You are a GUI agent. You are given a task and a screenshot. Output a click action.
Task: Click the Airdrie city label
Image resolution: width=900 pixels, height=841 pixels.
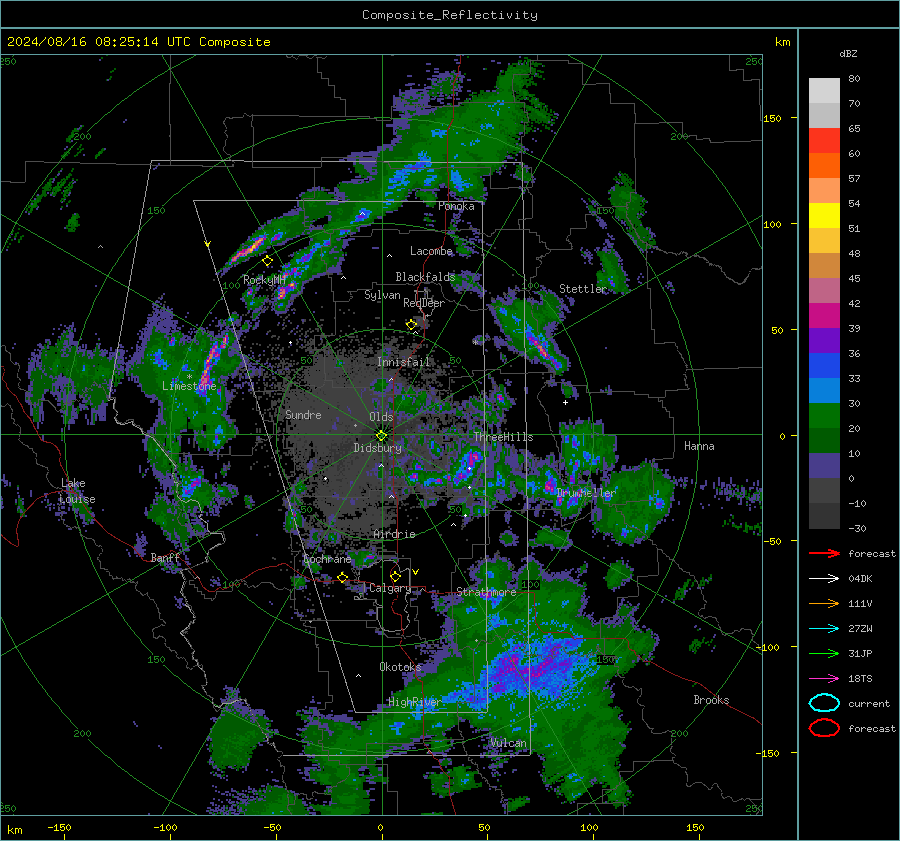[394, 534]
